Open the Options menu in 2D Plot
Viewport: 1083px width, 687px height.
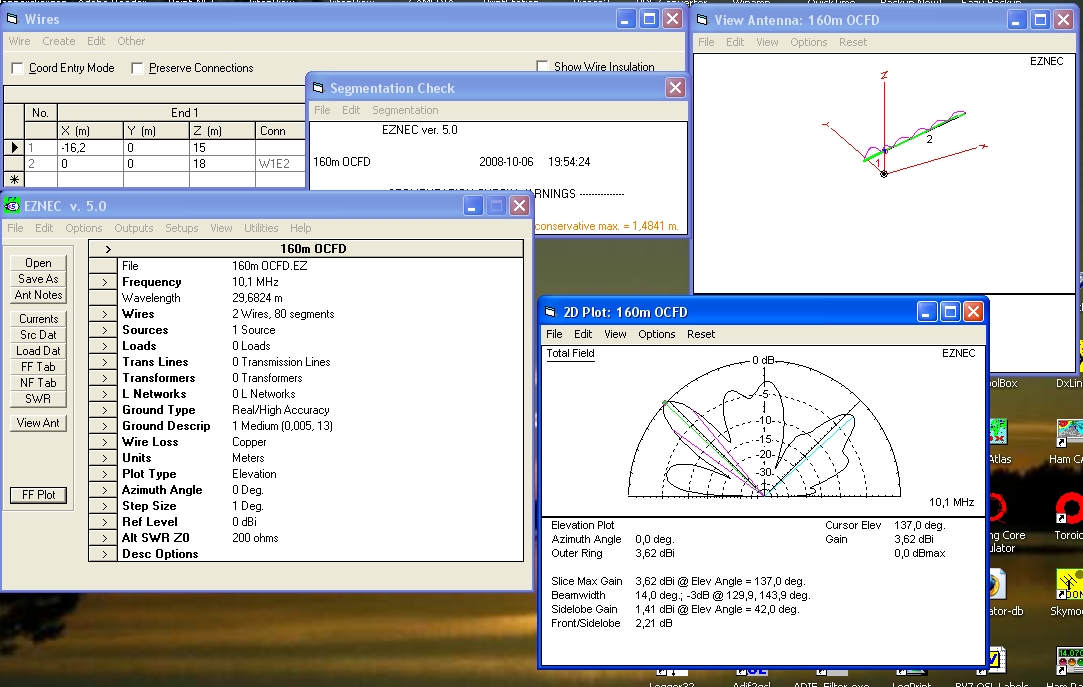[x=657, y=334]
